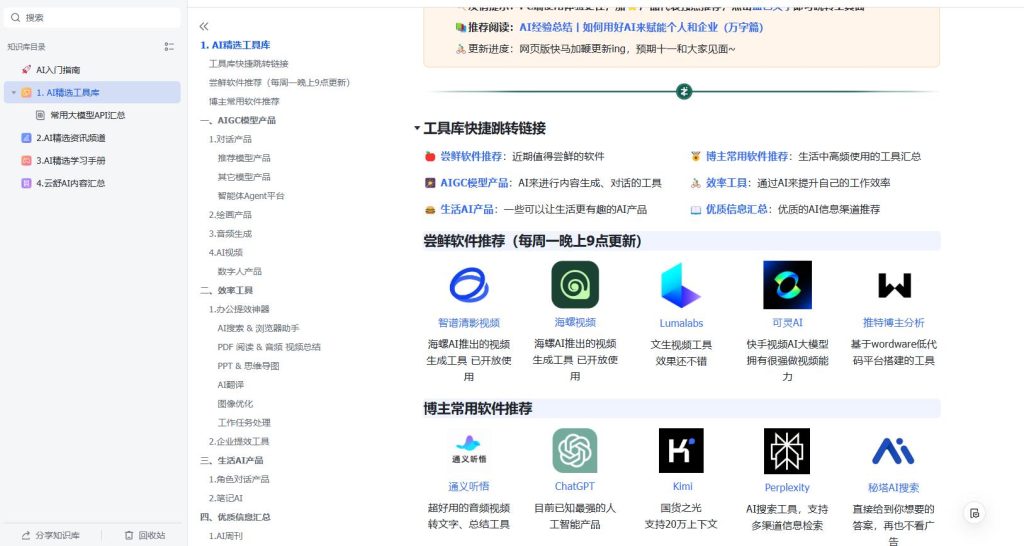Open the 推特博主分析 black W logo
This screenshot has height=546, width=1024.
(x=894, y=285)
